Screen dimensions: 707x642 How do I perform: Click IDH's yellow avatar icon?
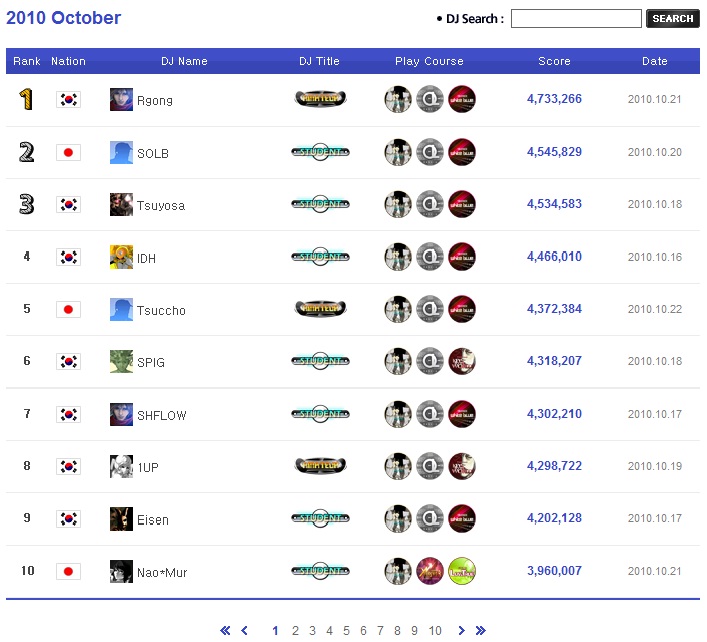tap(121, 257)
